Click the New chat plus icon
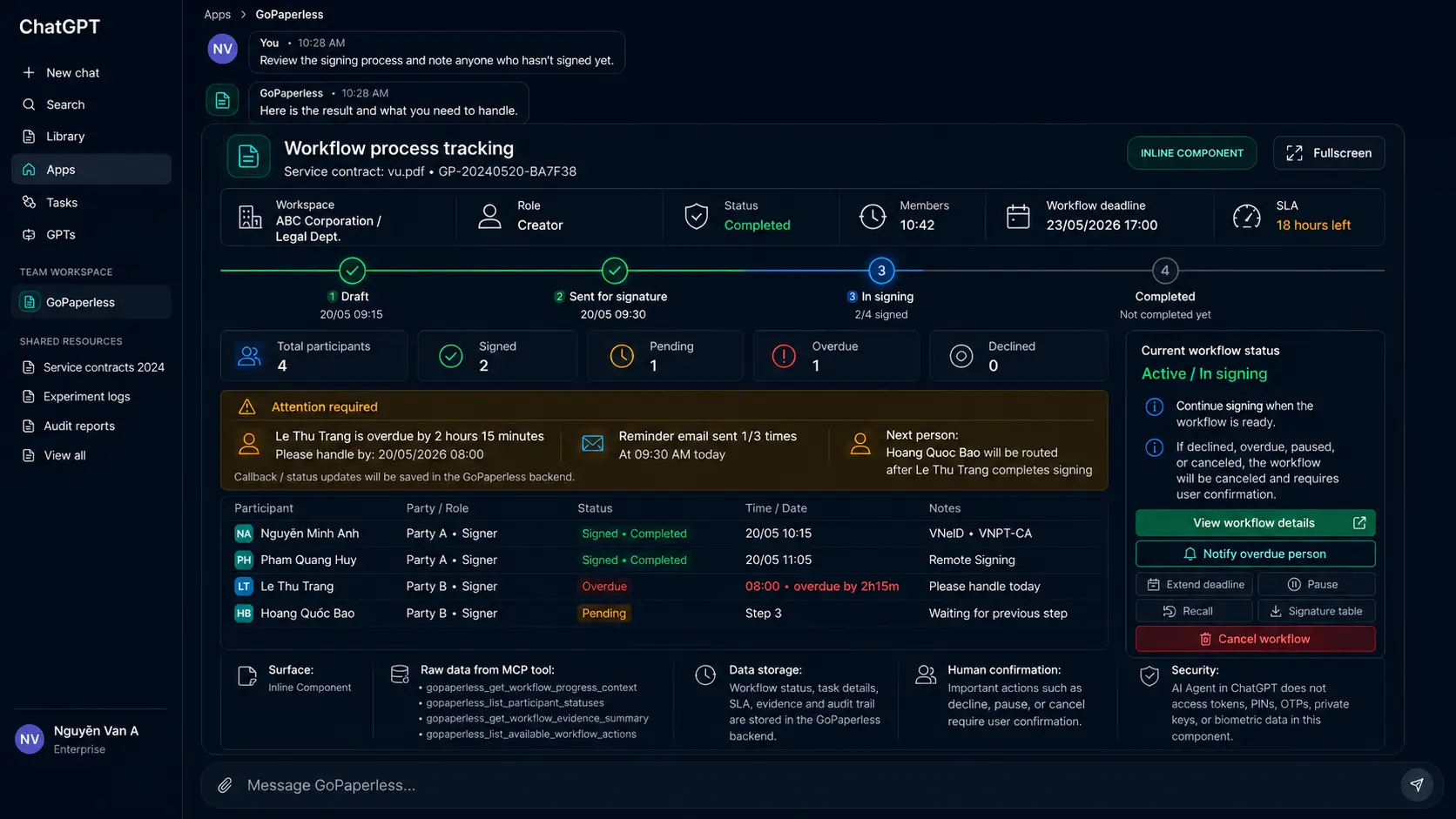This screenshot has width=1456, height=819. (29, 72)
